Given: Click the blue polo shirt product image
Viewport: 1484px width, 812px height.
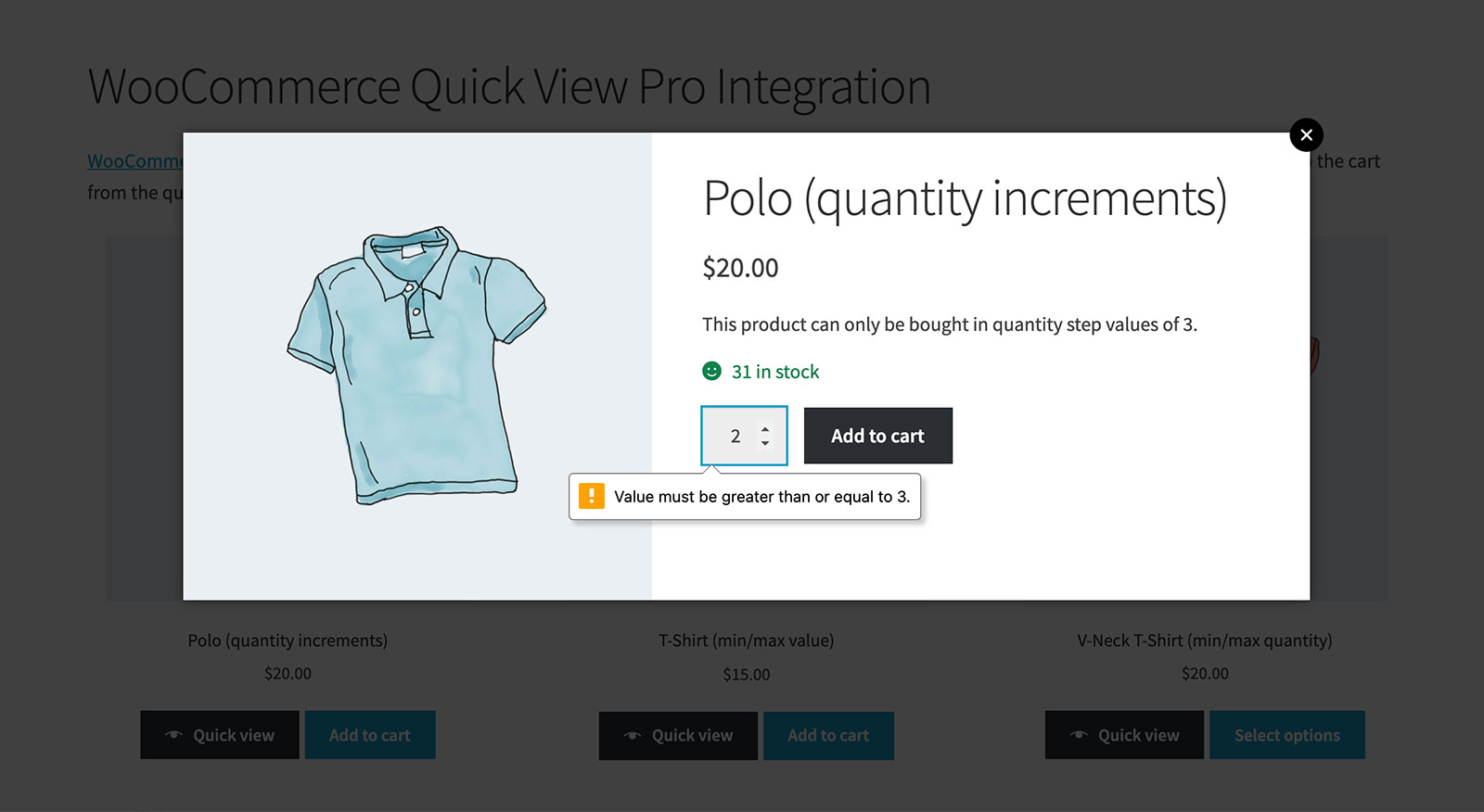Looking at the screenshot, I should (x=416, y=365).
